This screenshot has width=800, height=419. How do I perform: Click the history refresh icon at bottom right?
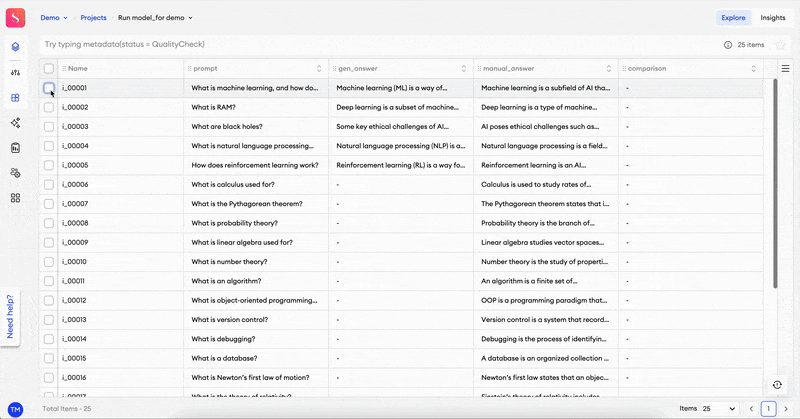pos(777,385)
